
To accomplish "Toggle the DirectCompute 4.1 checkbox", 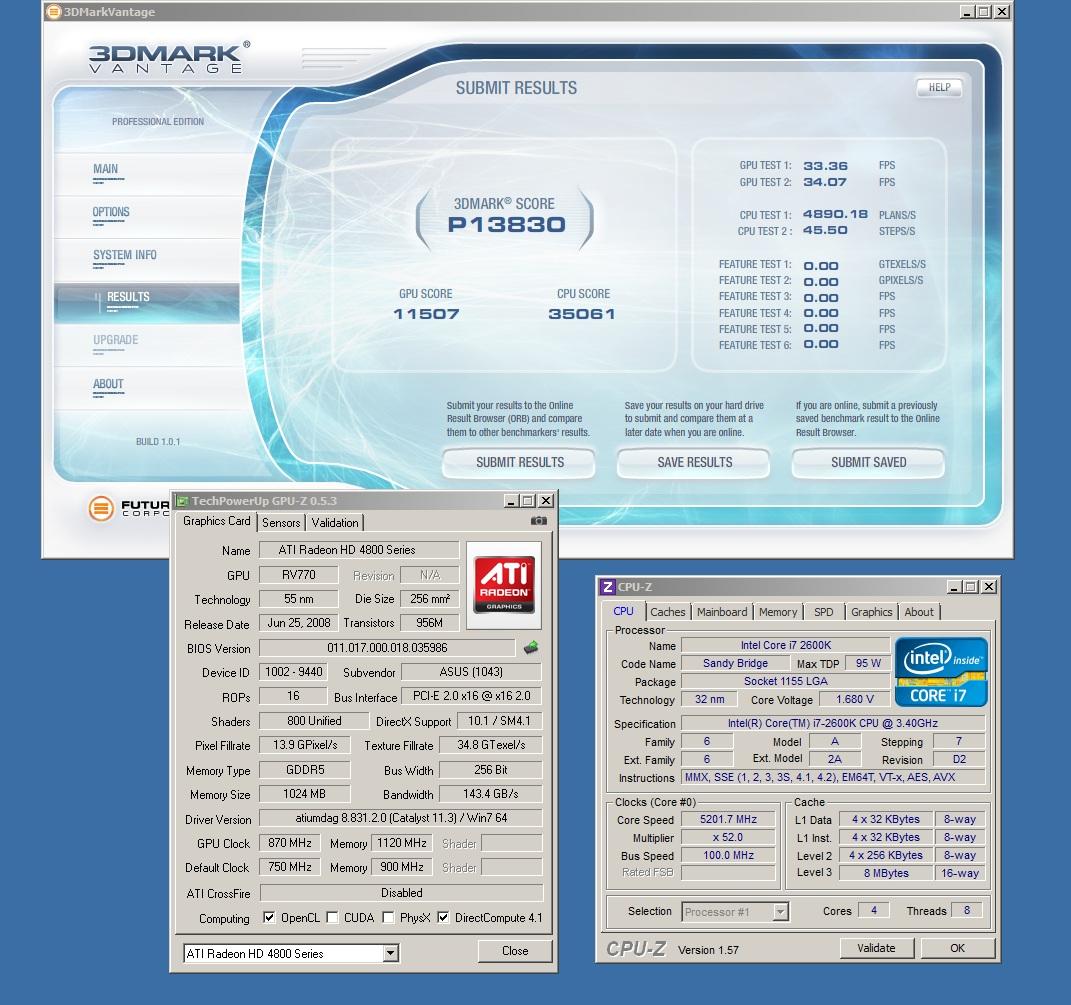I will [443, 918].
